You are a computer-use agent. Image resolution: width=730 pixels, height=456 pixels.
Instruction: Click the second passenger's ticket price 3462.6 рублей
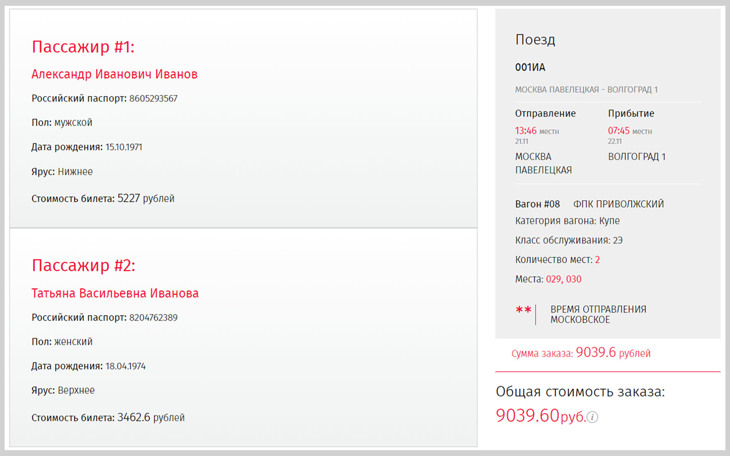point(151,417)
